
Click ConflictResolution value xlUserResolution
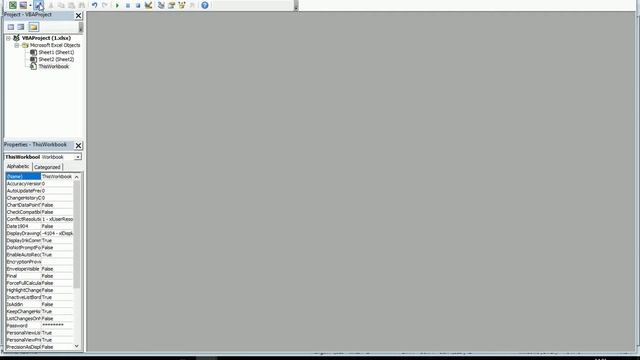[57, 219]
